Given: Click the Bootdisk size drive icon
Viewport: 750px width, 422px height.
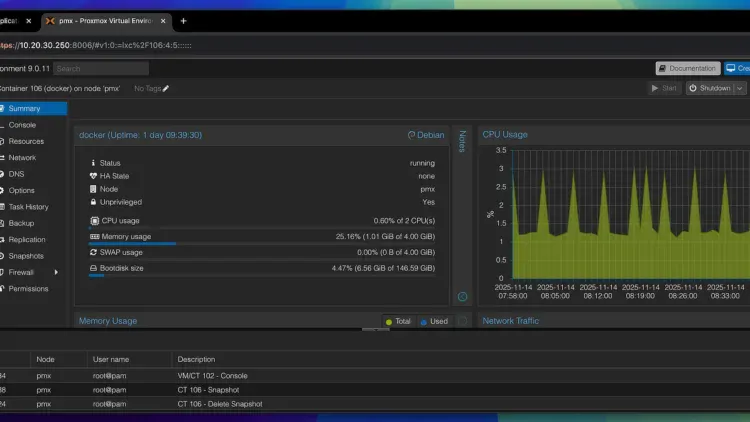Looking at the screenshot, I should coord(93,268).
